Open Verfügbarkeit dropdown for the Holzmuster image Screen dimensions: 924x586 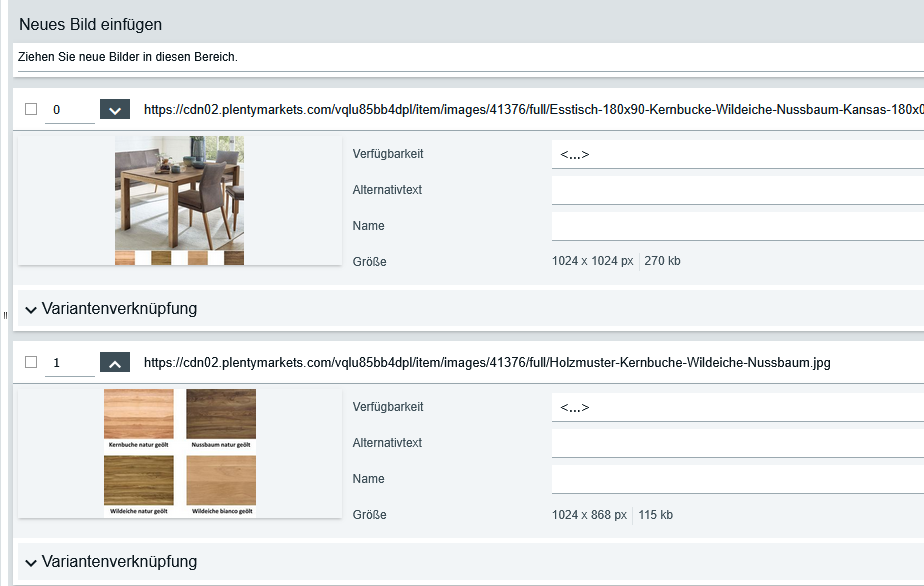736,408
